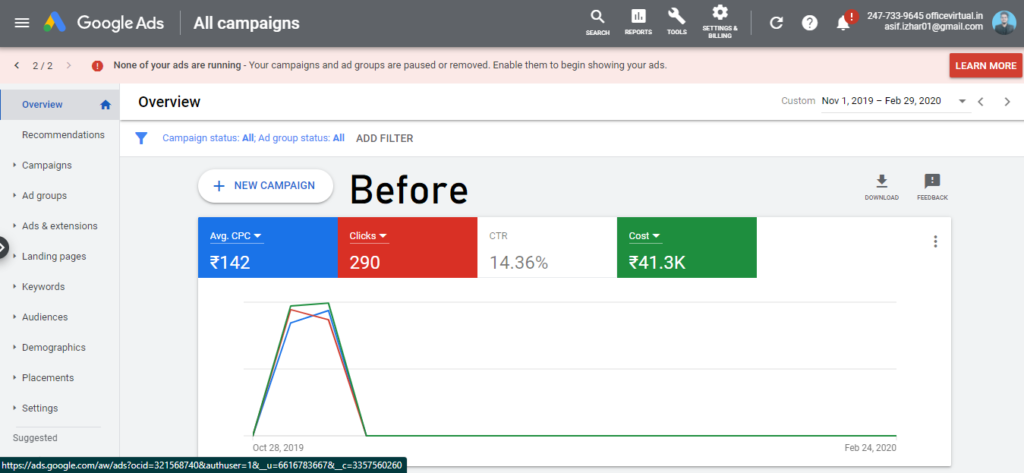Expand the Ad groups sidebar section
The width and height of the screenshot is (1024, 473).
pyautogui.click(x=14, y=195)
